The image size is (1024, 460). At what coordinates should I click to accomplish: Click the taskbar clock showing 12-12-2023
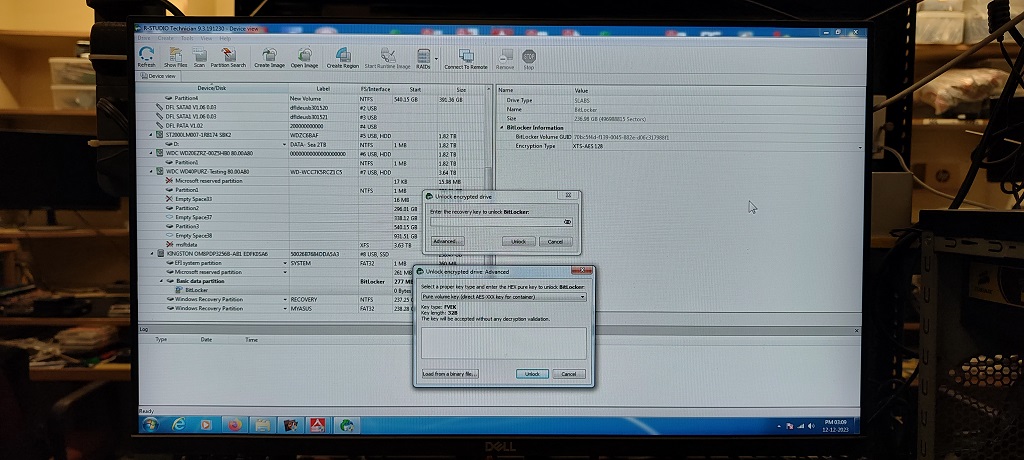837,425
